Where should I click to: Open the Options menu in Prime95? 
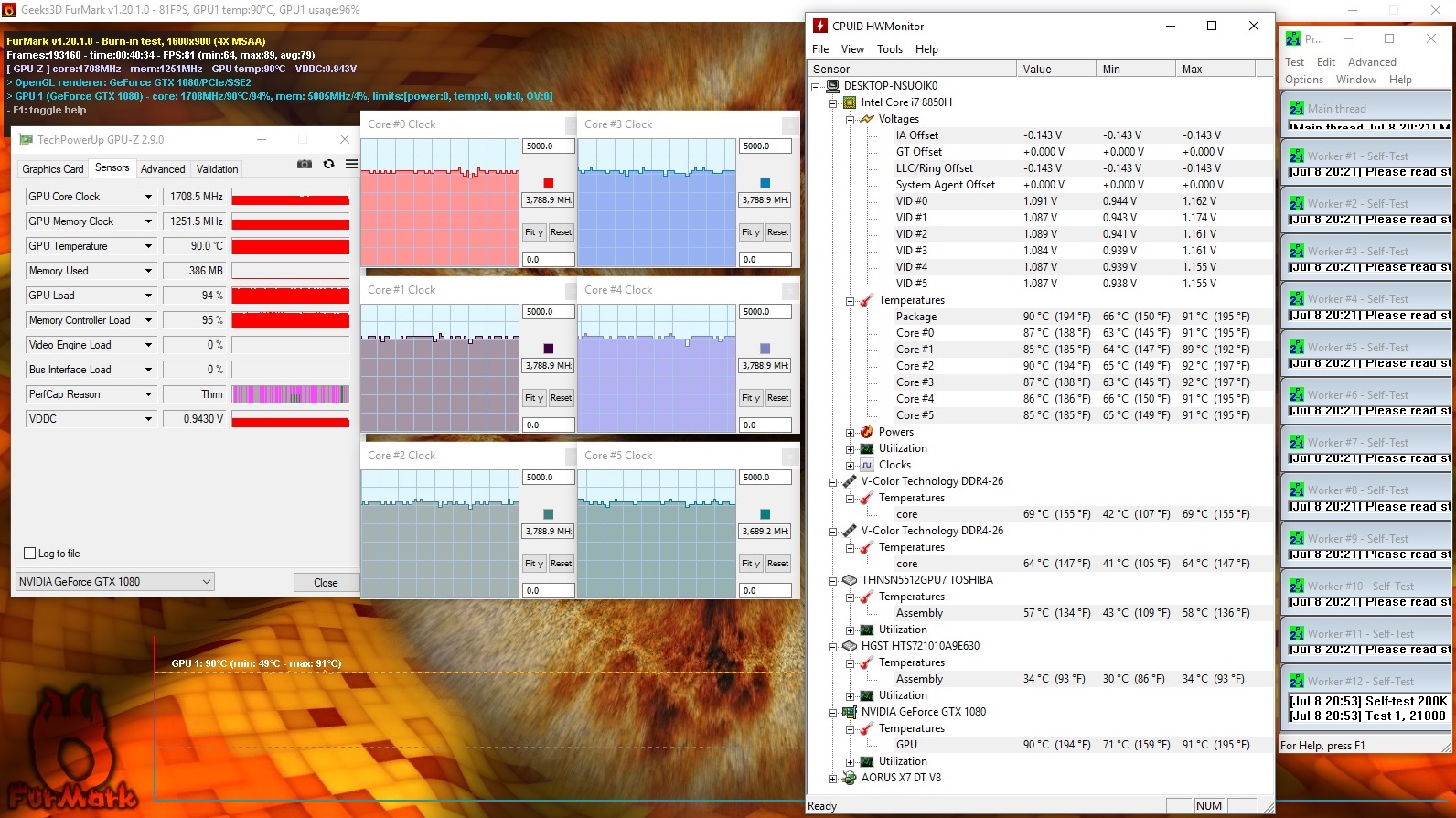[x=1304, y=80]
